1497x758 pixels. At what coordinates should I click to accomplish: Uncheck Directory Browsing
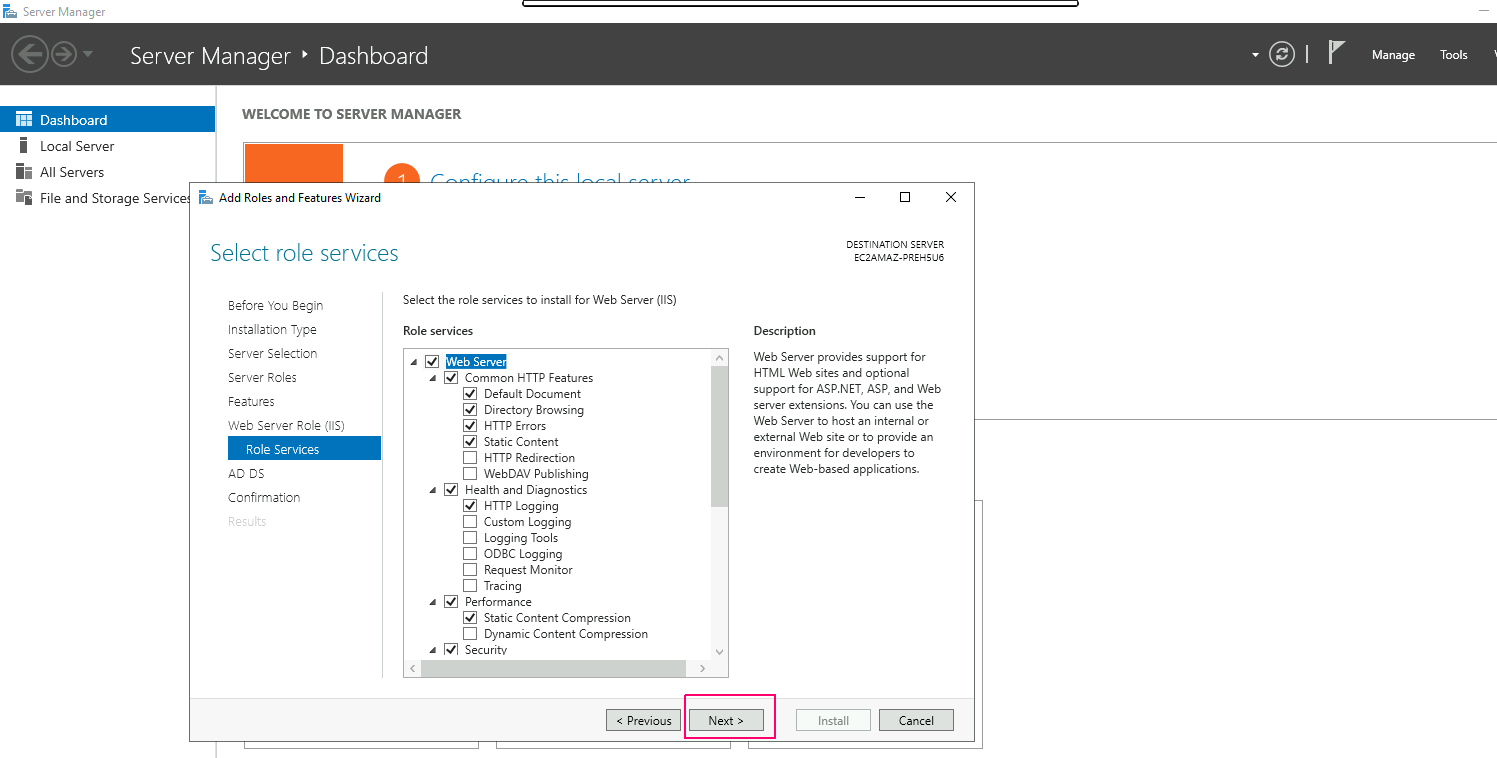tap(470, 409)
